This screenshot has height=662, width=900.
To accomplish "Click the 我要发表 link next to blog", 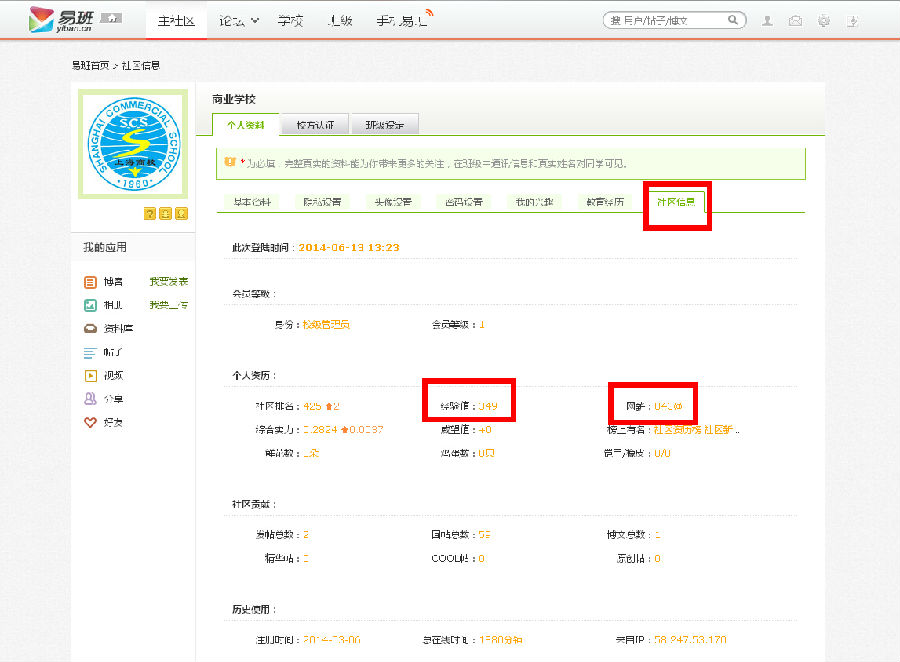I will [x=168, y=282].
